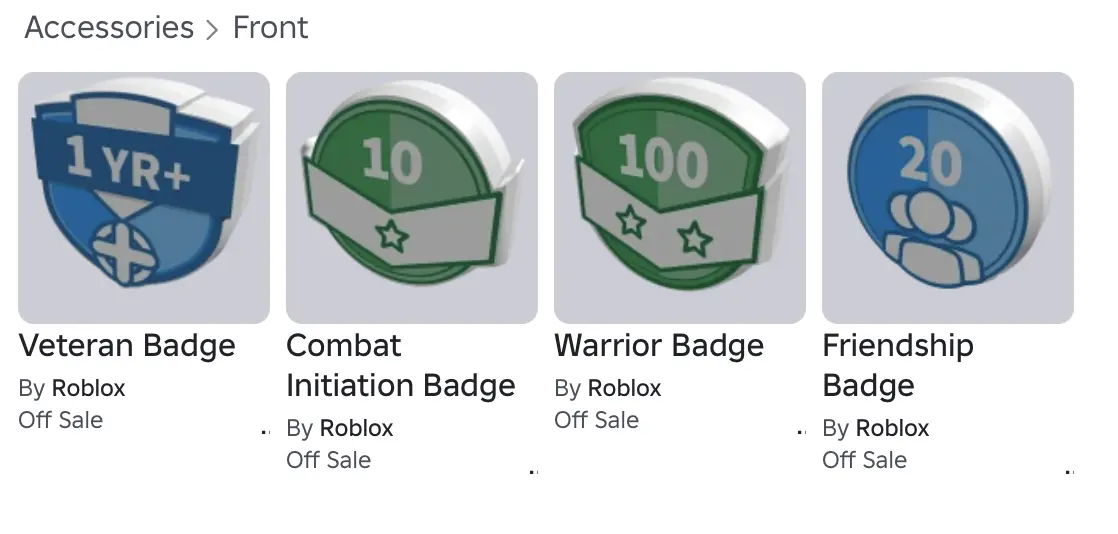Open the blue Friendship Badge 20 icon
This screenshot has height=534, width=1118.
coord(948,198)
